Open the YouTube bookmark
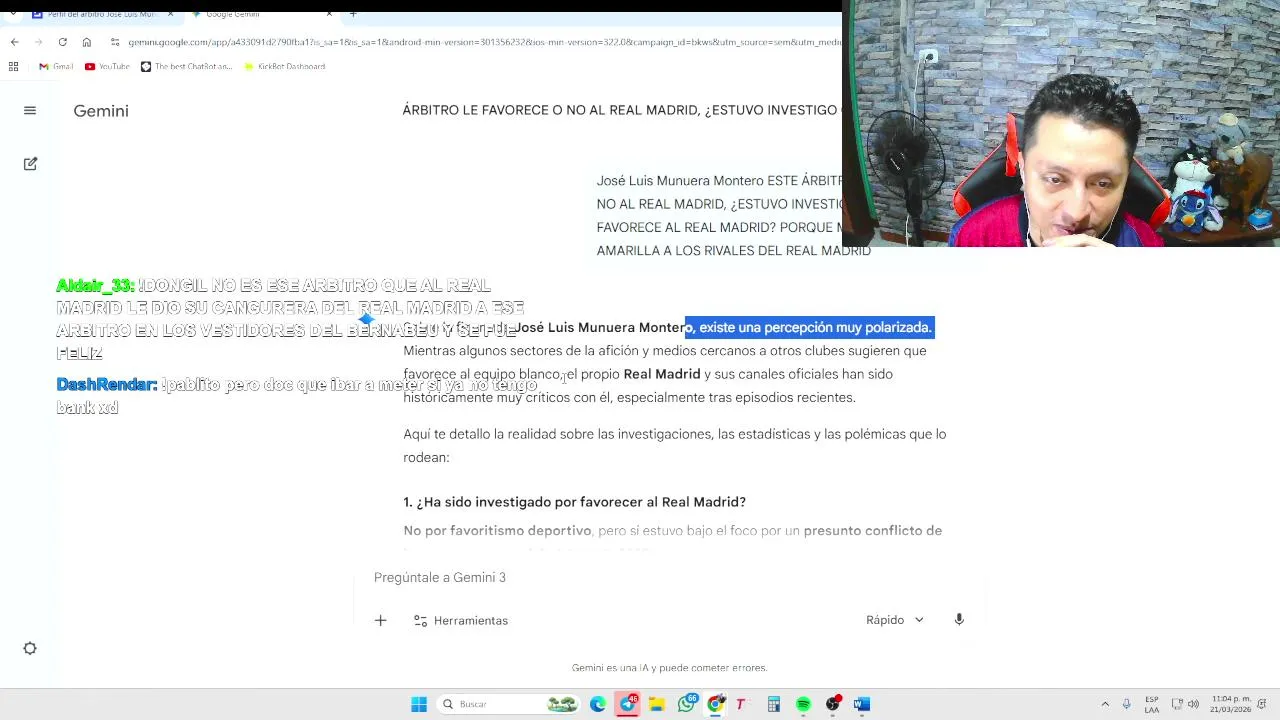Viewport: 1280px width, 720px height. coord(107,66)
